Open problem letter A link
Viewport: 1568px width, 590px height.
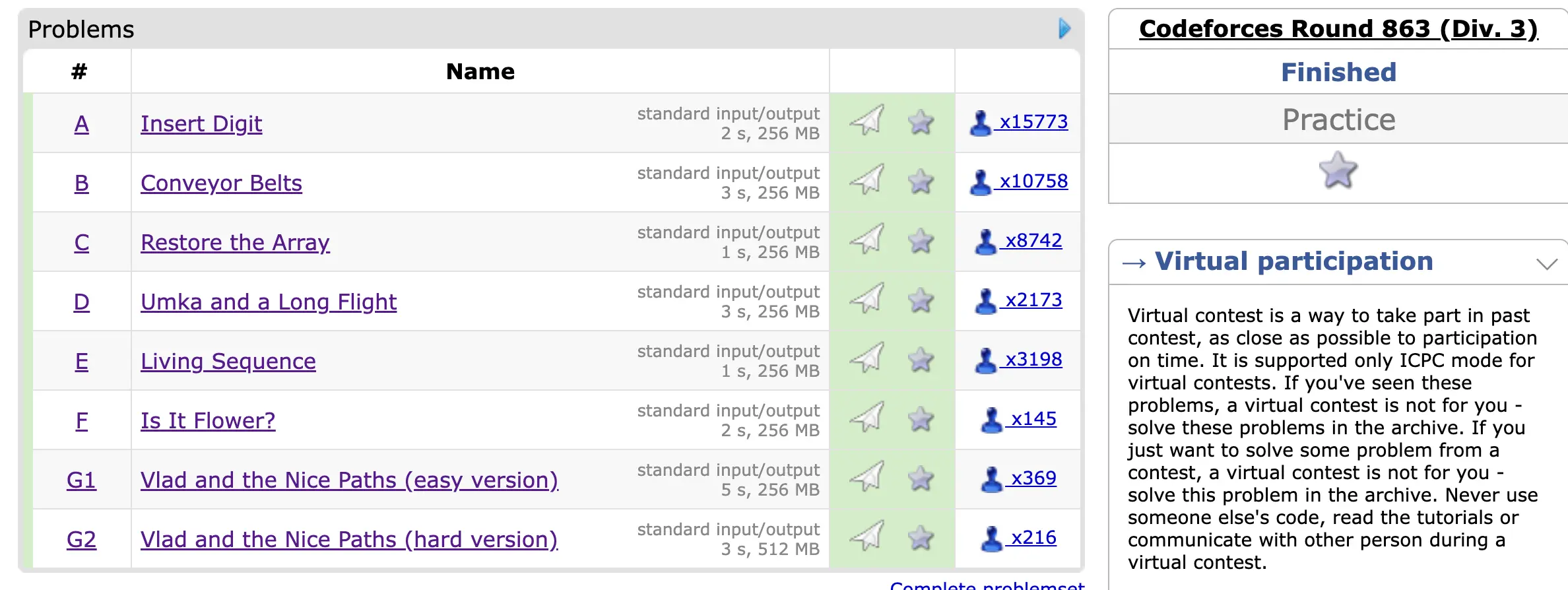(x=81, y=123)
